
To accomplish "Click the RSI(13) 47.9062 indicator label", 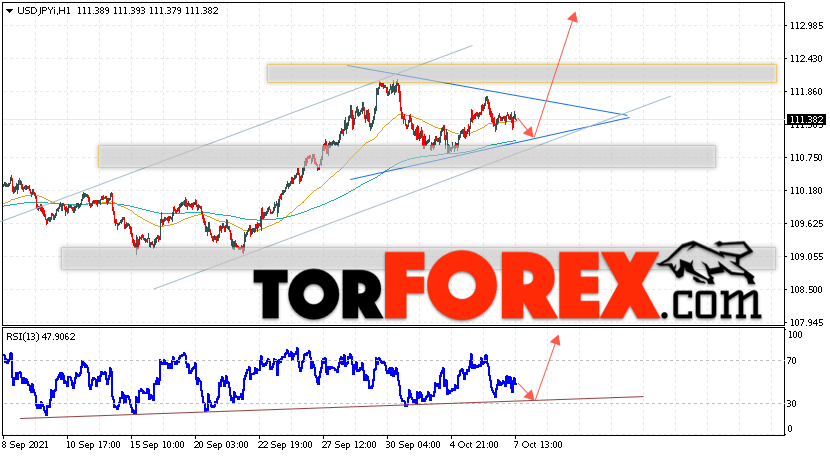I will [x=41, y=337].
